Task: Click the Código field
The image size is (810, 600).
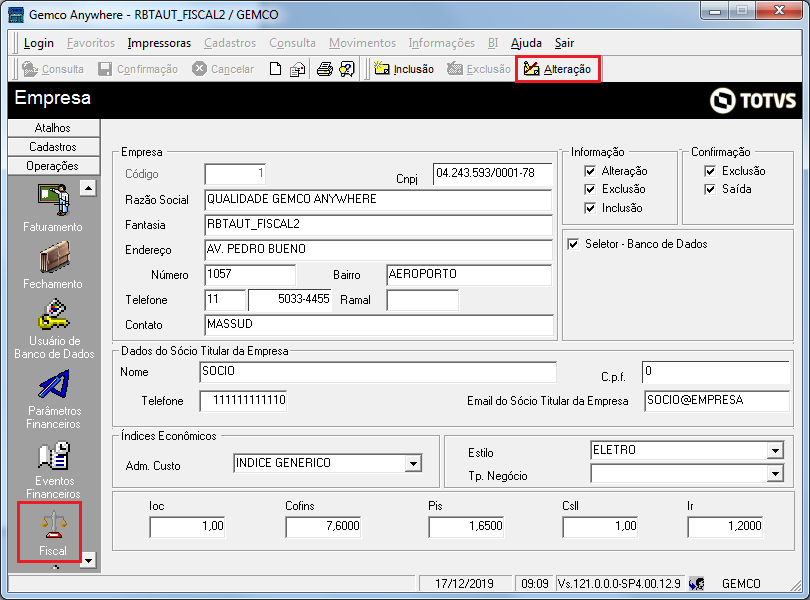Action: [235, 174]
